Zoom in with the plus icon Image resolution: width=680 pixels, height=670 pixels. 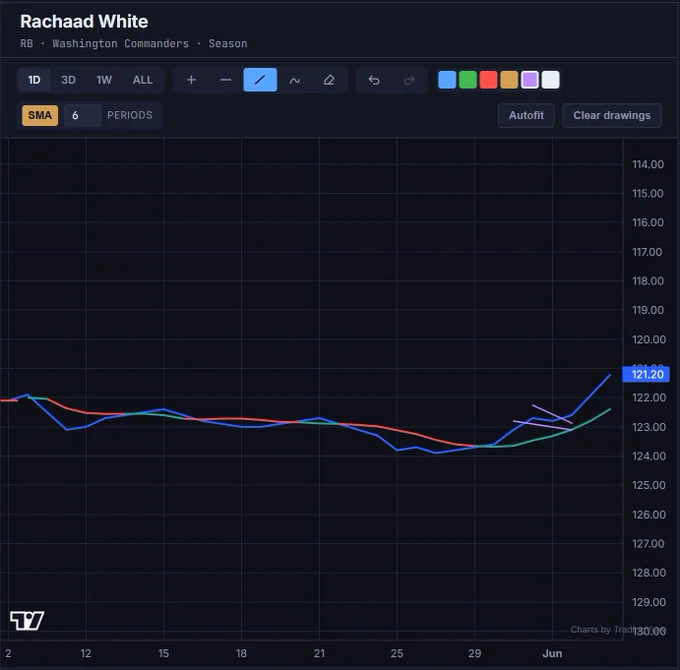pos(191,80)
